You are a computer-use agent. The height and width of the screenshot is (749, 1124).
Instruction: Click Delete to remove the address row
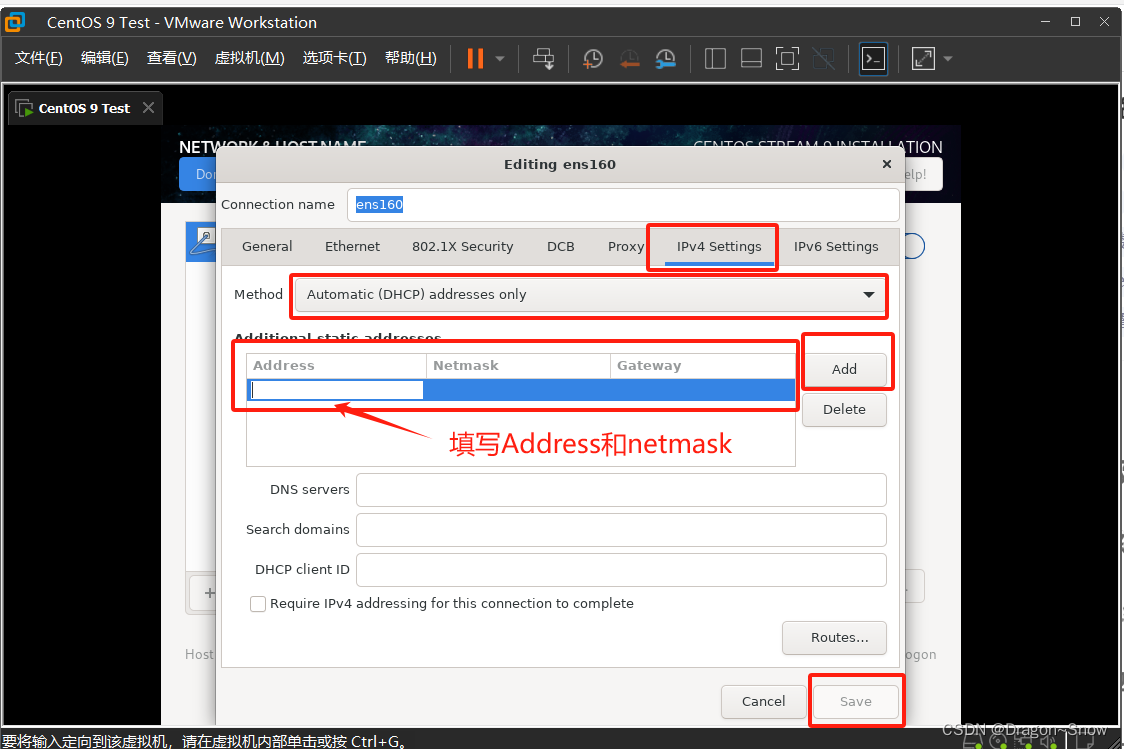click(844, 409)
